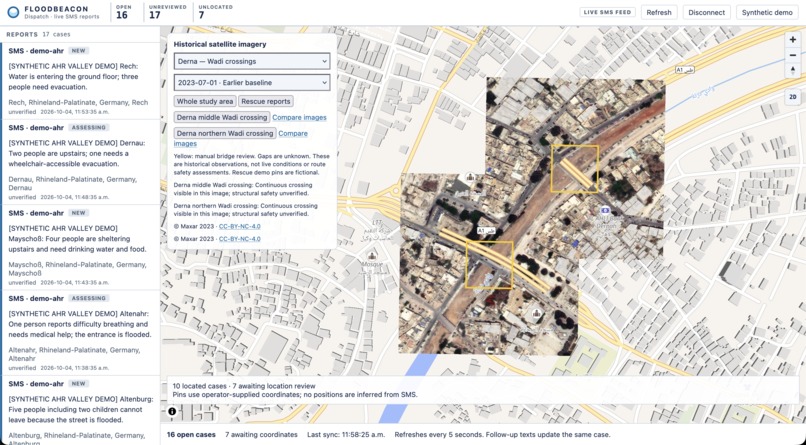Open the Dernau wheelchair-accessible evacuation report
The width and height of the screenshot is (806, 445).
point(81,162)
